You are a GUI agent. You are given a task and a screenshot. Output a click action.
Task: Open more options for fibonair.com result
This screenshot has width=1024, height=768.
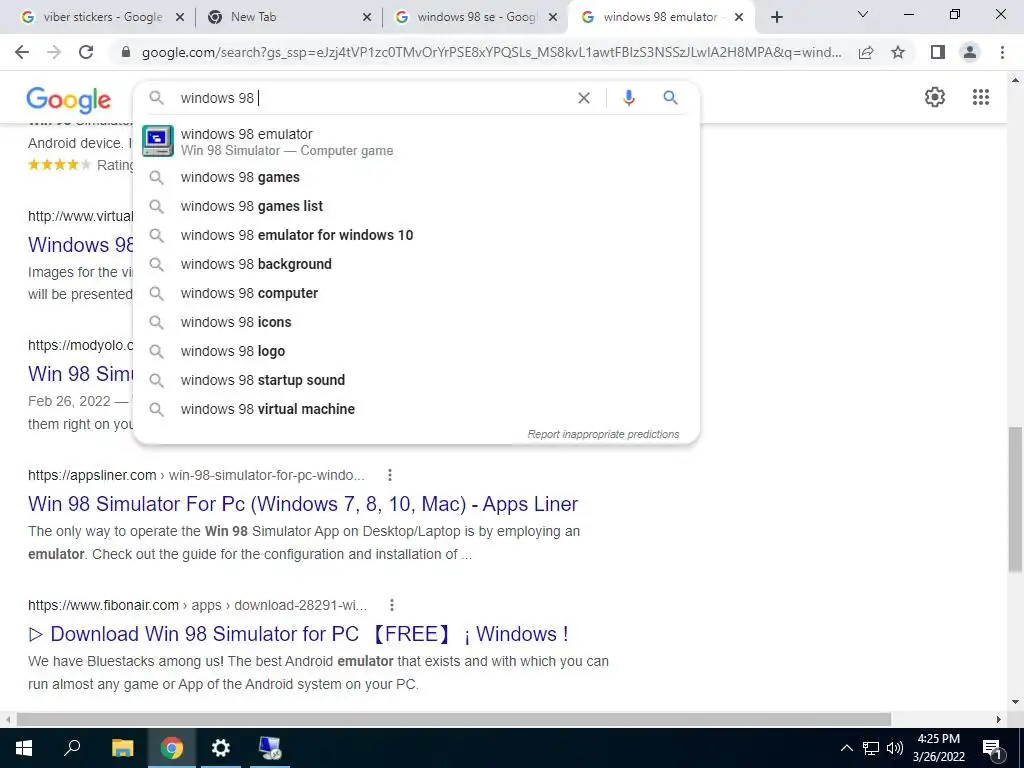[x=392, y=605]
